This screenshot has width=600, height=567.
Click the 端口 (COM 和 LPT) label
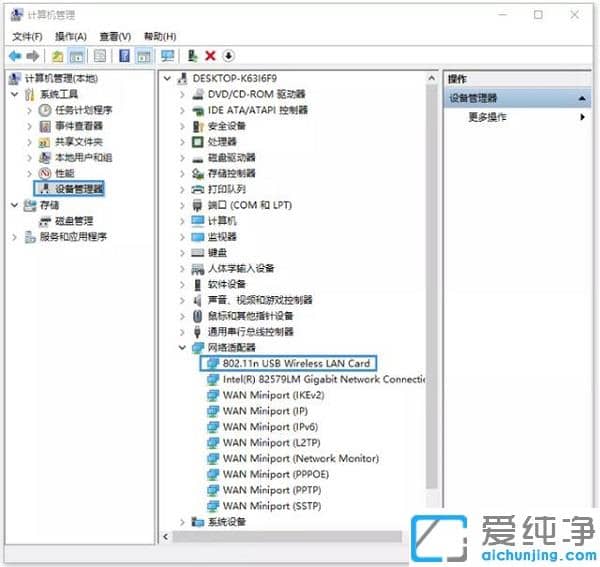click(249, 205)
